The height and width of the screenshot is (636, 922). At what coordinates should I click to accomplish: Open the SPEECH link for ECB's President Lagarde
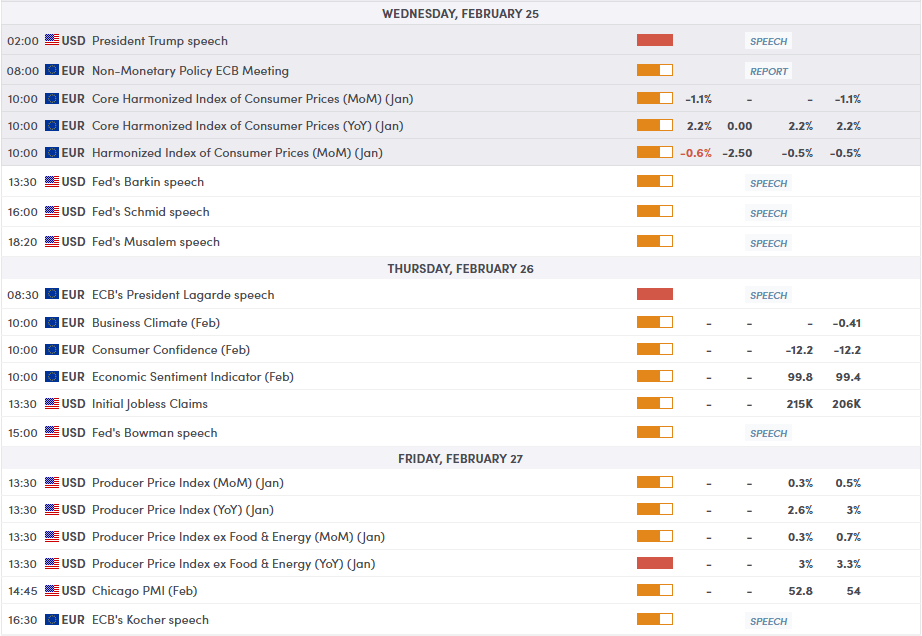coord(767,295)
